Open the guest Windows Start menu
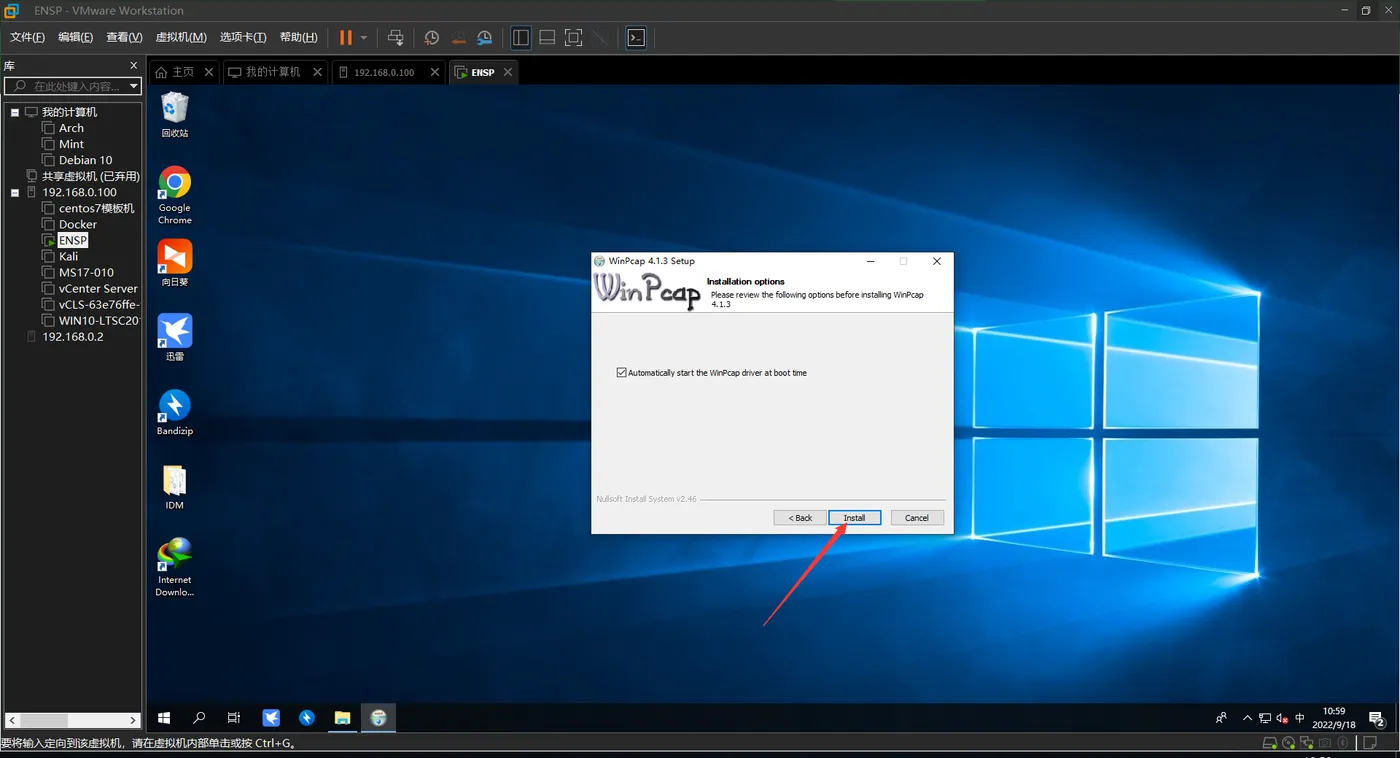This screenshot has height=758, width=1400. point(165,718)
